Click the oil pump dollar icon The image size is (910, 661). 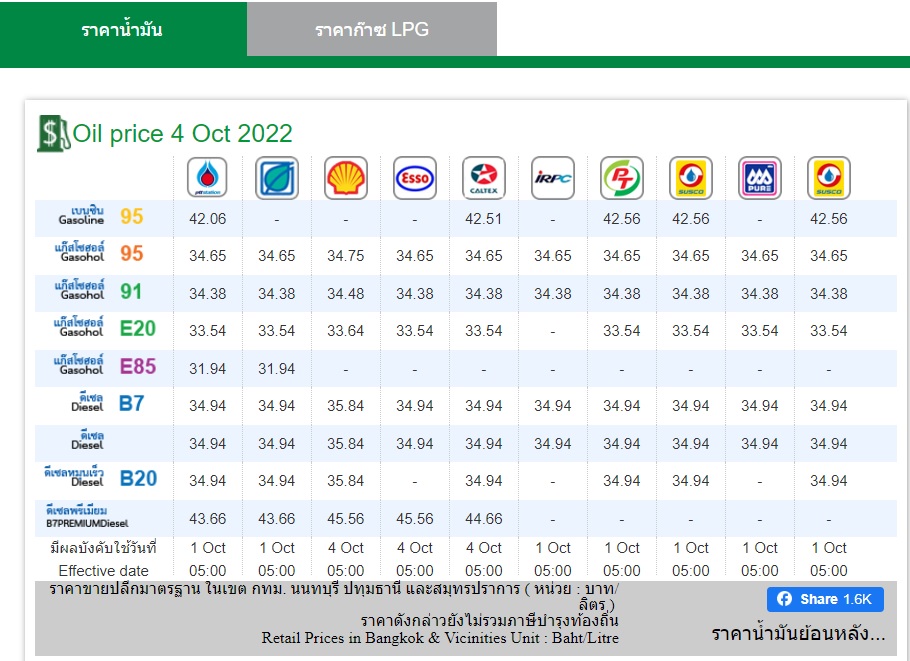53,133
